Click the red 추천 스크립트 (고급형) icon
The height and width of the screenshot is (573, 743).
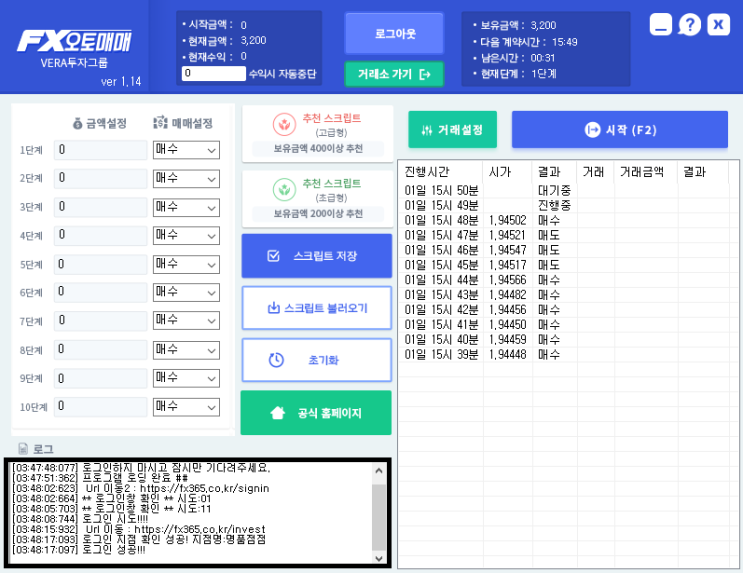point(284,125)
